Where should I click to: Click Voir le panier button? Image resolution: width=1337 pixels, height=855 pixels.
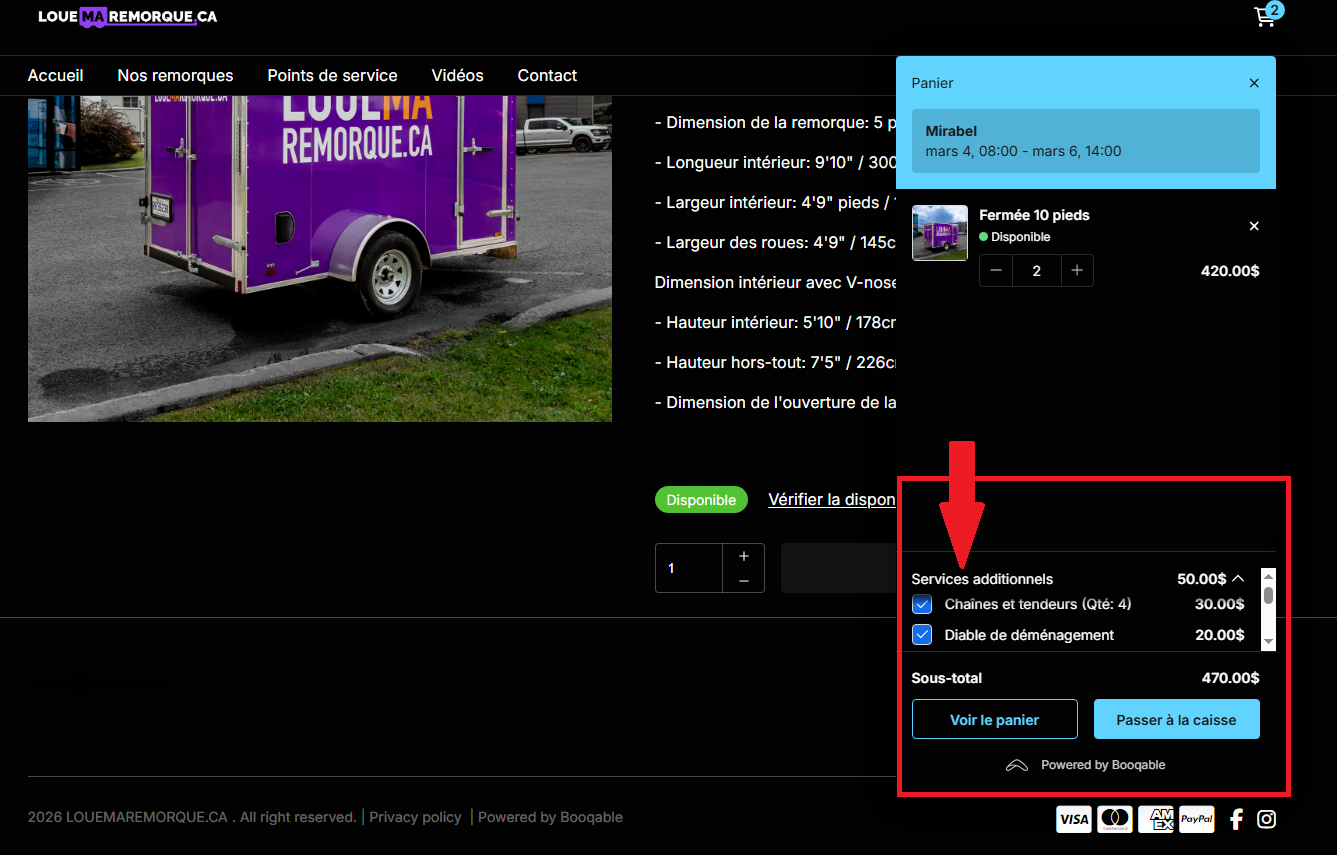tap(994, 719)
